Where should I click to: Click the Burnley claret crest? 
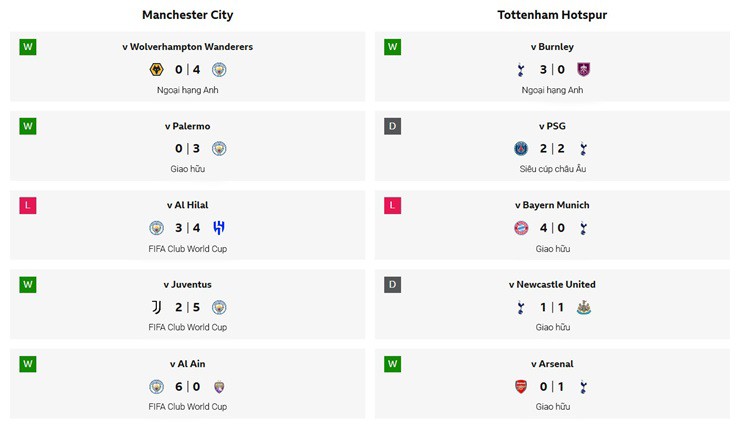(x=584, y=70)
